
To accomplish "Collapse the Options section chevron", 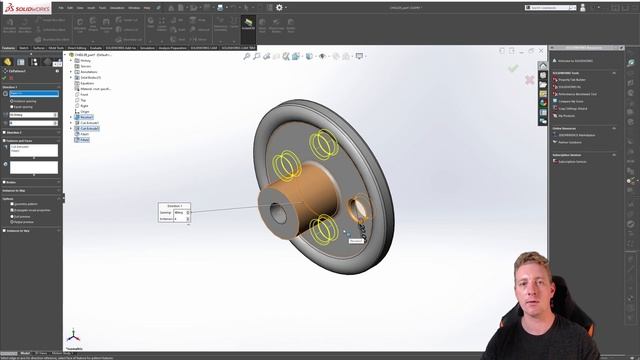I will tap(59, 198).
